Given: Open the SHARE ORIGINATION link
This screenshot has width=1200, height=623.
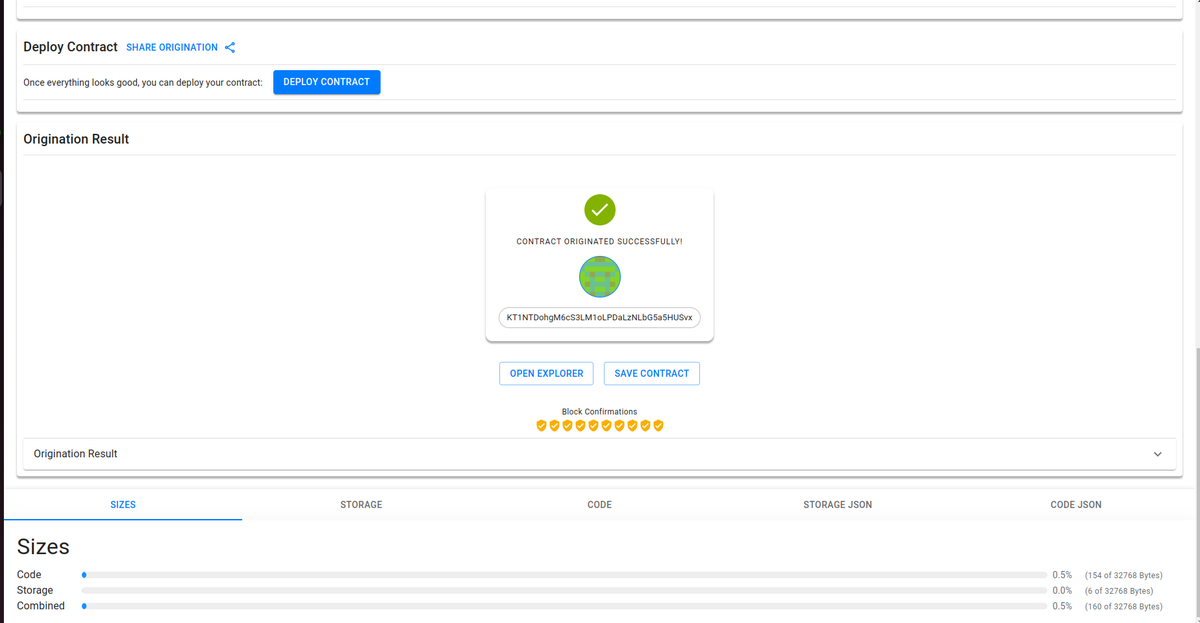Looking at the screenshot, I should pyautogui.click(x=172, y=47).
